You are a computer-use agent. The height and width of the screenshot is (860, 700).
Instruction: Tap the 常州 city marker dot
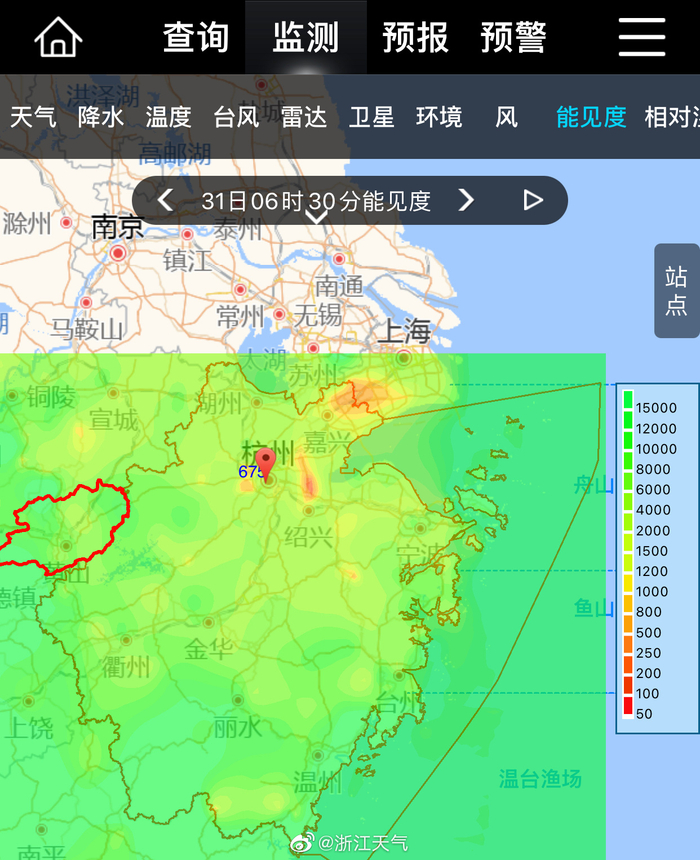point(240,289)
